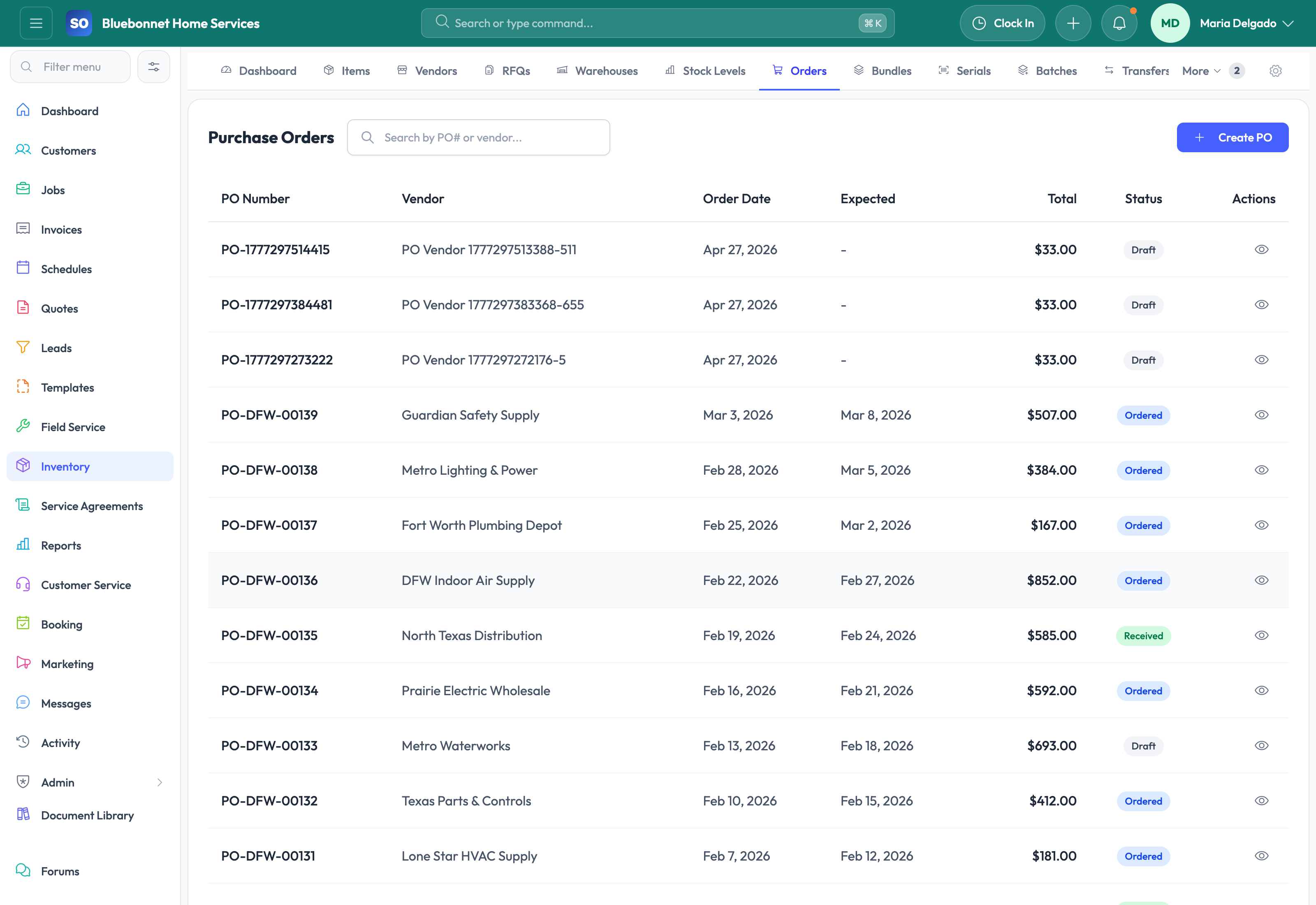Viewport: 1316px width, 905px height.
Task: Open Templates in the sidebar
Action: pyautogui.click(x=90, y=388)
